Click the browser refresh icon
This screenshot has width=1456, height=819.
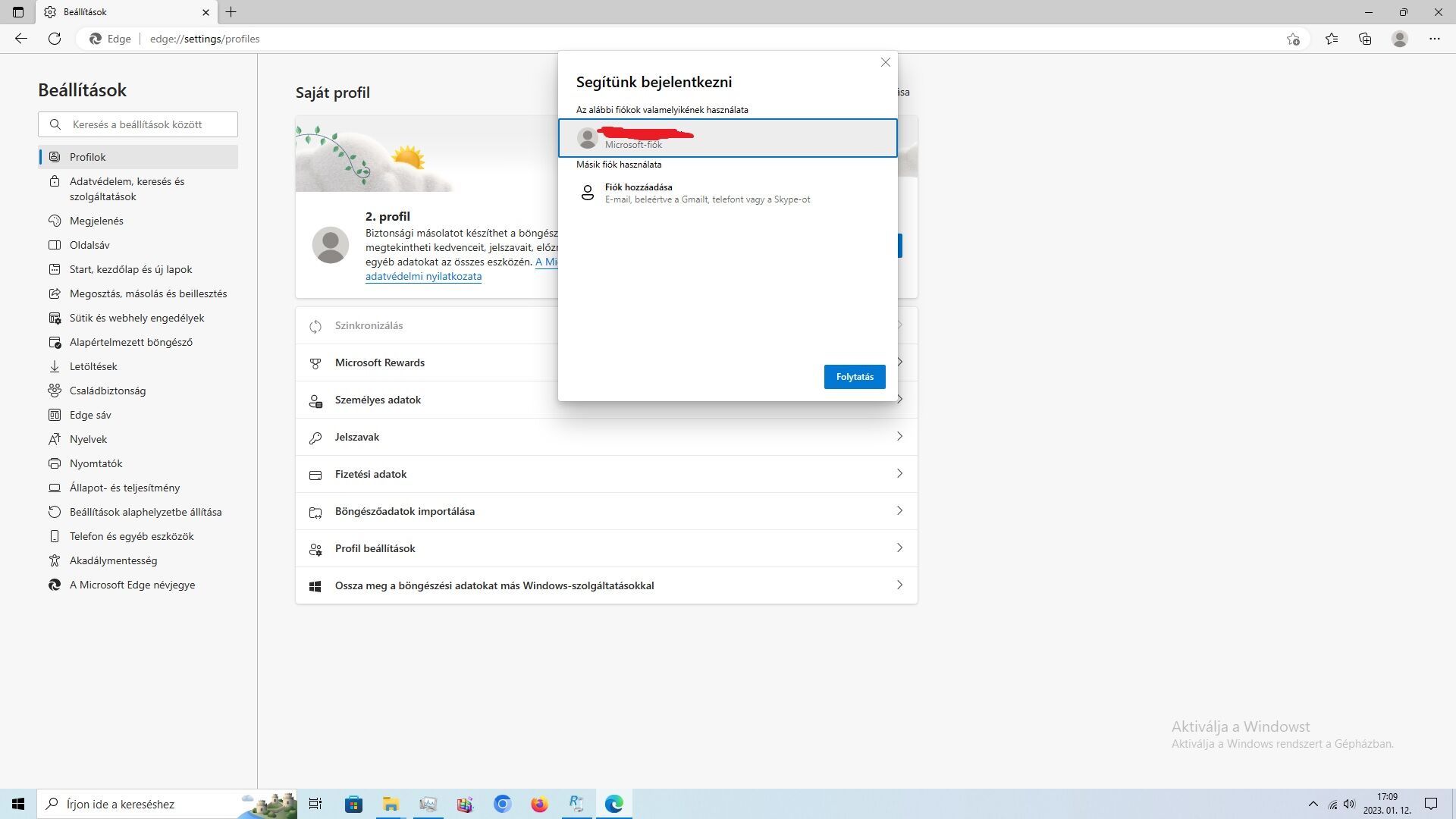pos(55,39)
